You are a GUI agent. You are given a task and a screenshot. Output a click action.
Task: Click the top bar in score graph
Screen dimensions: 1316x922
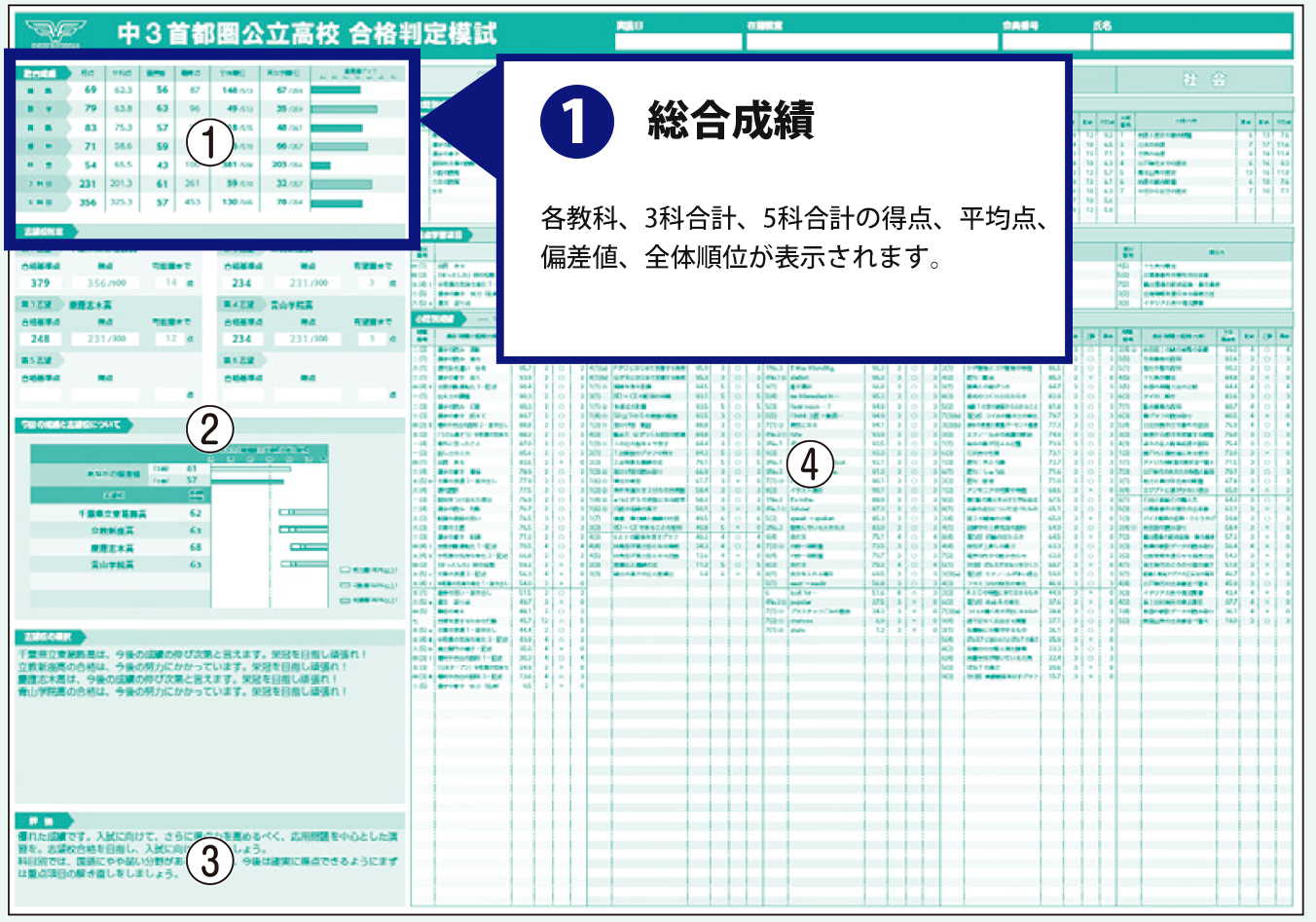336,90
